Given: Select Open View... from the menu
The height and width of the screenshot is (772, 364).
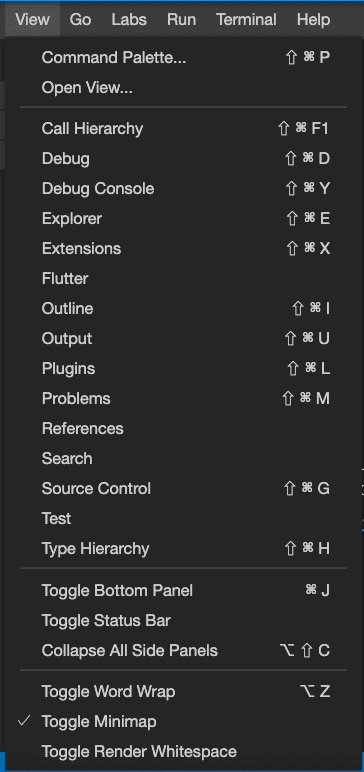Looking at the screenshot, I should click(x=183, y=88).
